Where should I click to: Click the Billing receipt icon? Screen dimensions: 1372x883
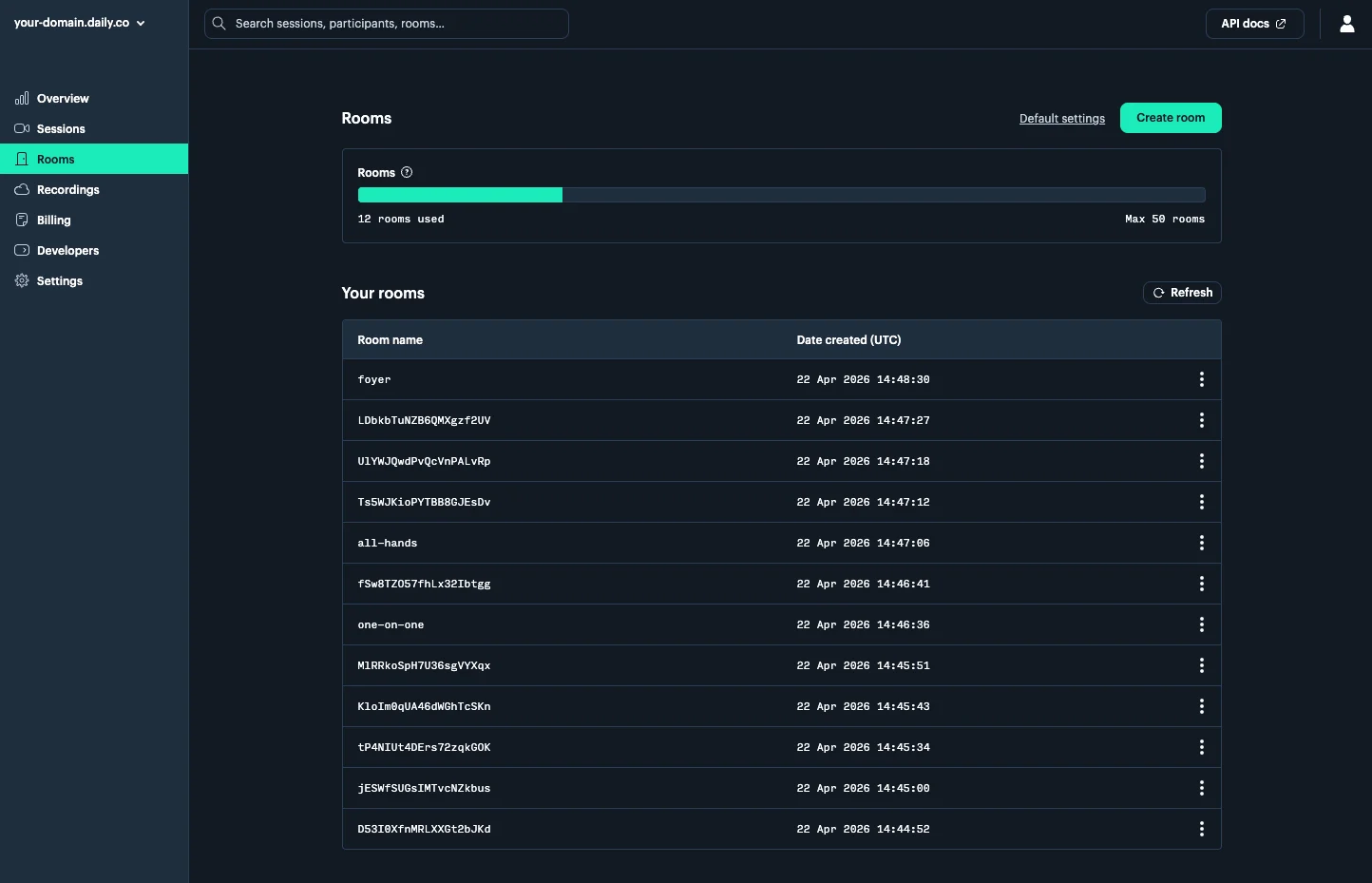[x=22, y=220]
